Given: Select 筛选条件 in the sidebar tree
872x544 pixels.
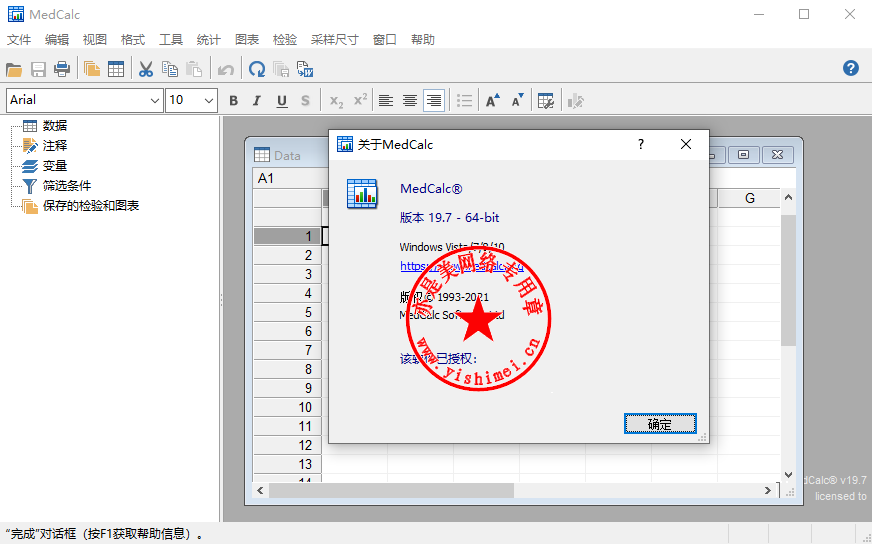Looking at the screenshot, I should pos(67,186).
